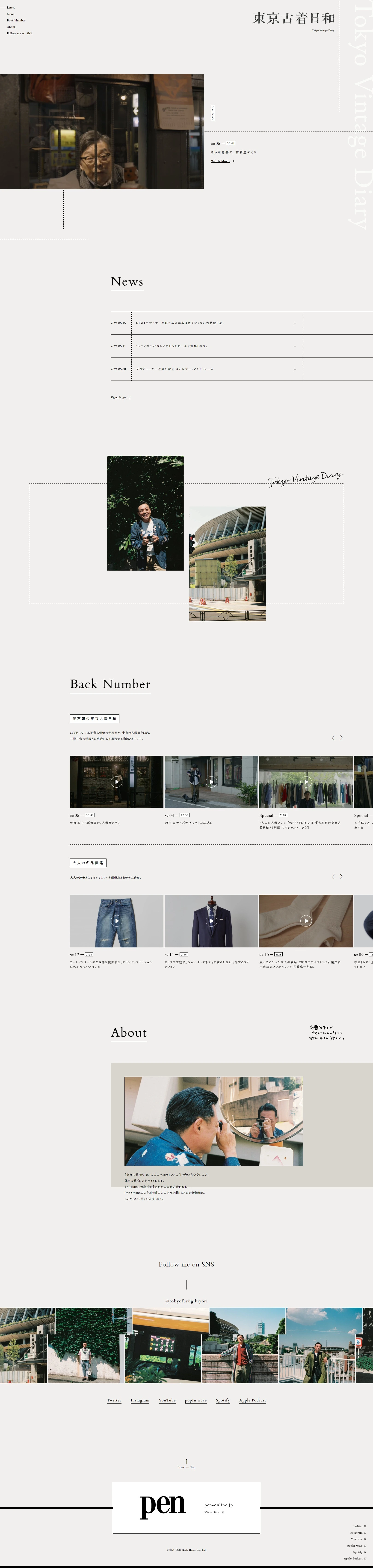Open About in the top menu
Screen dimensions: 373x1568
coord(11,27)
